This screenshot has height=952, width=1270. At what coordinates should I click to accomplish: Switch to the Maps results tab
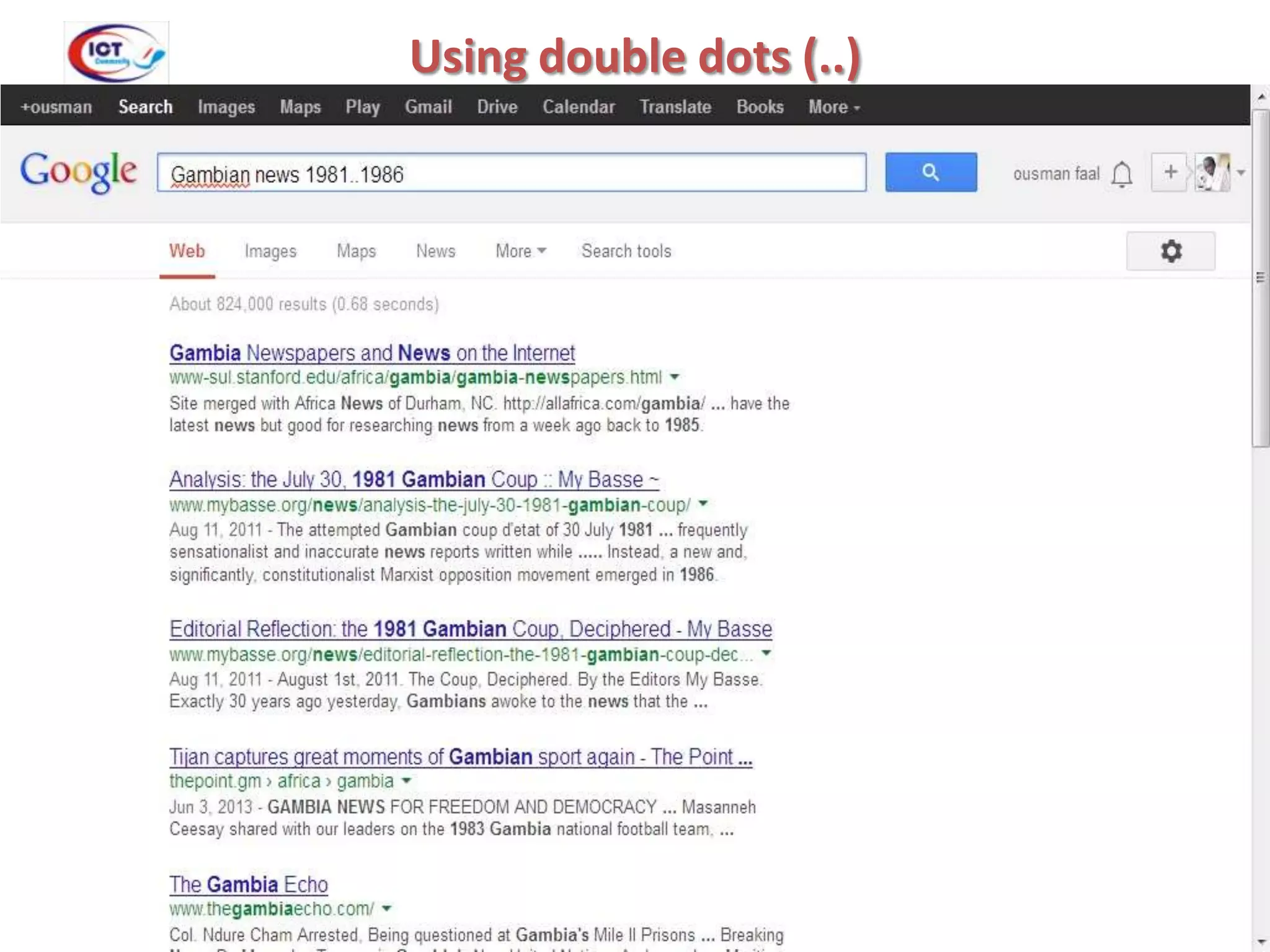(x=356, y=251)
